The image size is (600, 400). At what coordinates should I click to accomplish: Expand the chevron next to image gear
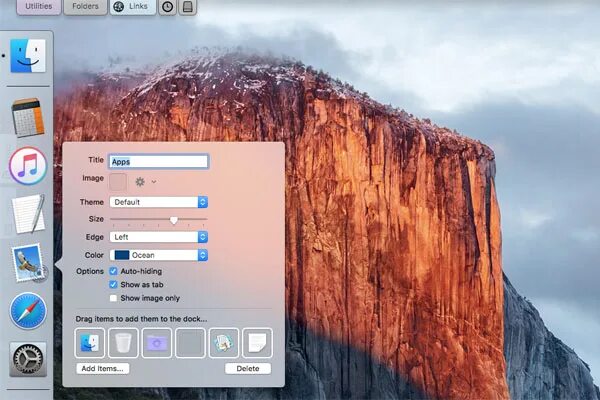pyautogui.click(x=154, y=182)
